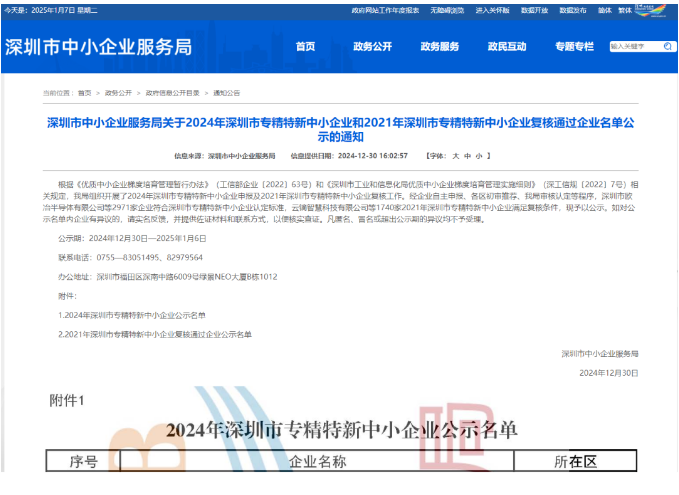Click the 今天是 2025年1月7日 date text
The width and height of the screenshot is (679, 495).
[51, 10]
